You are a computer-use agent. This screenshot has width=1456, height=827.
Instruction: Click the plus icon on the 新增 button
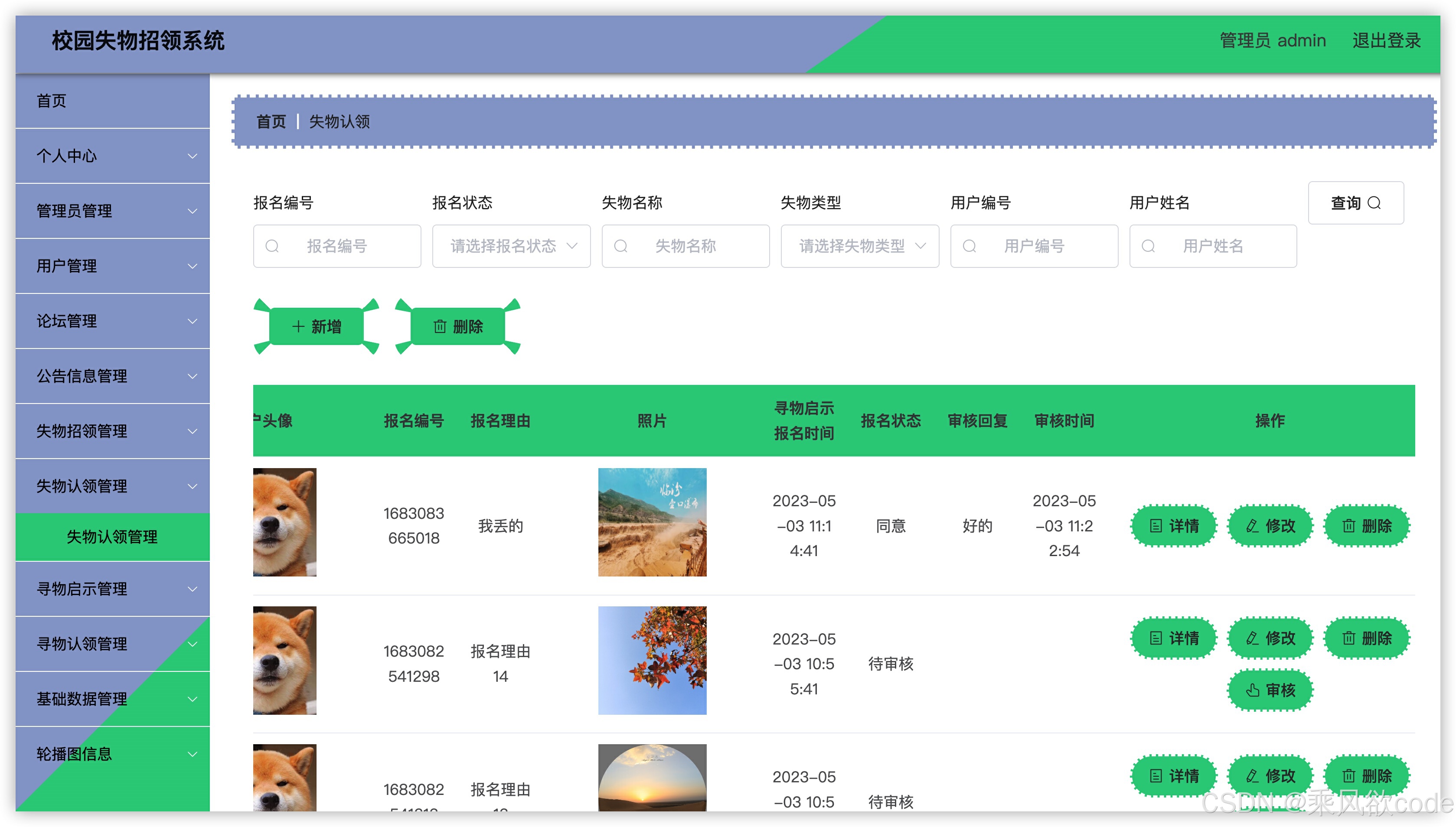[x=298, y=326]
